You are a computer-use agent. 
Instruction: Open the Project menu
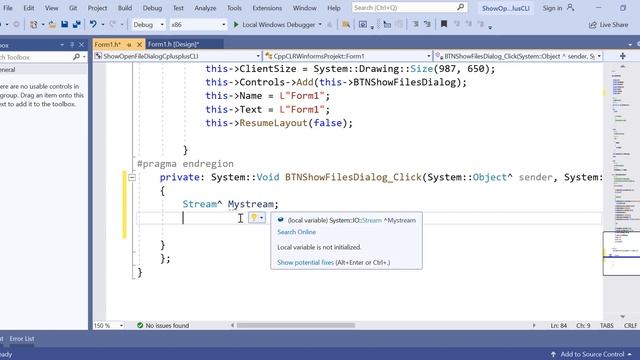[x=97, y=8]
